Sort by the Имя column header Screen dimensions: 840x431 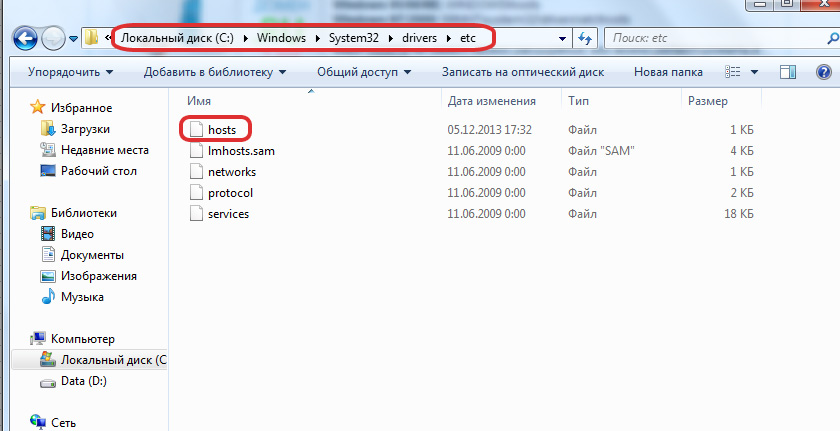[x=199, y=101]
